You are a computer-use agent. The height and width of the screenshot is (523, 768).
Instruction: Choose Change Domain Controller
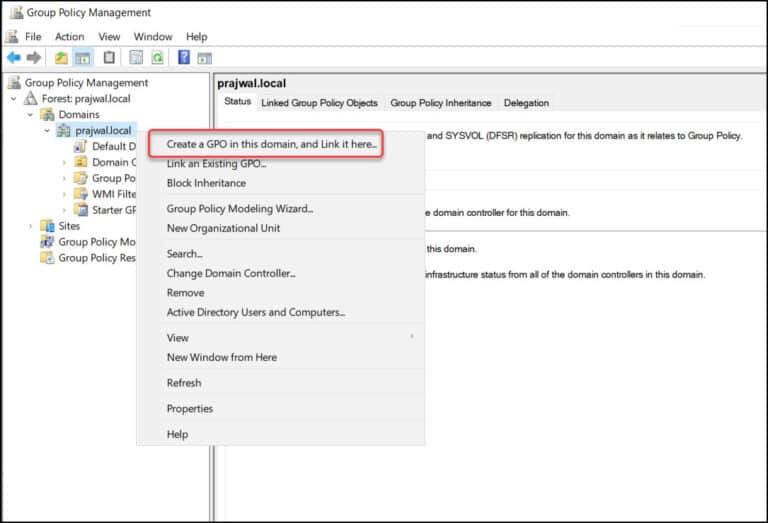(x=231, y=273)
